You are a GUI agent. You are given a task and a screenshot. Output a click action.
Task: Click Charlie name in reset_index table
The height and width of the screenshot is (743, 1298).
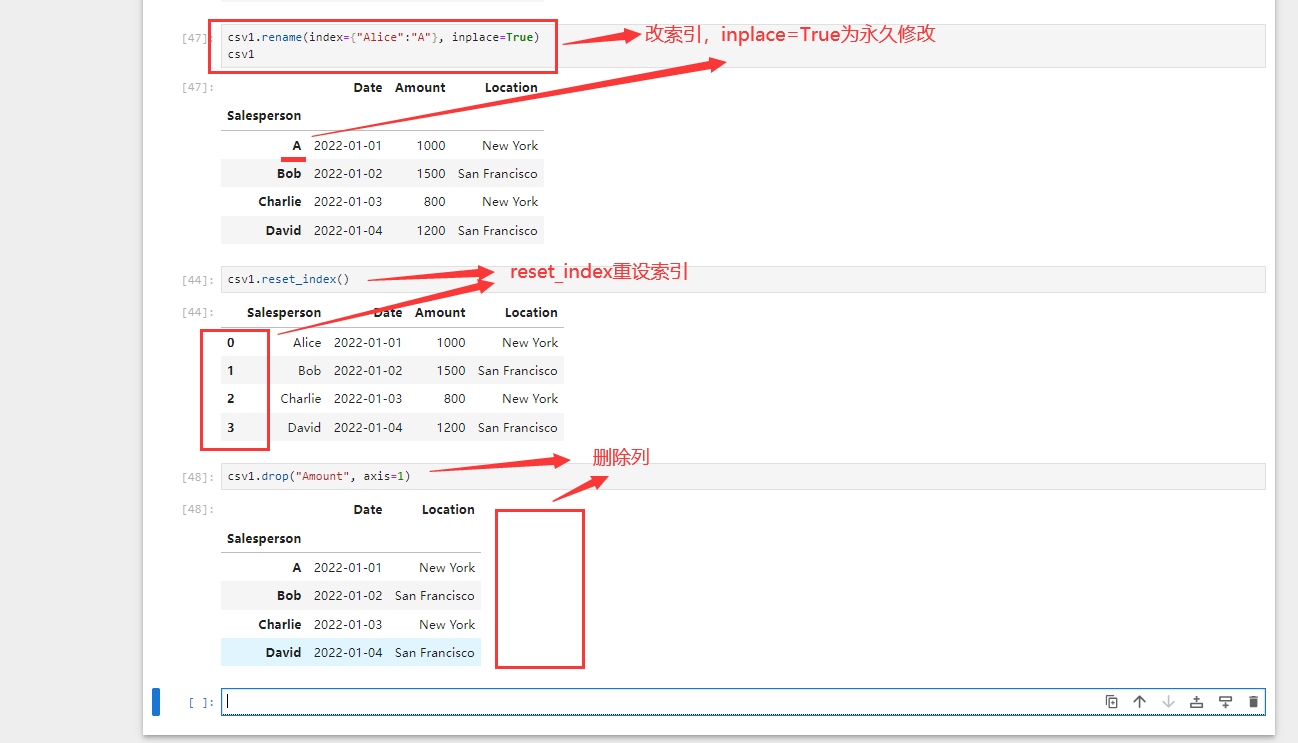coord(301,398)
